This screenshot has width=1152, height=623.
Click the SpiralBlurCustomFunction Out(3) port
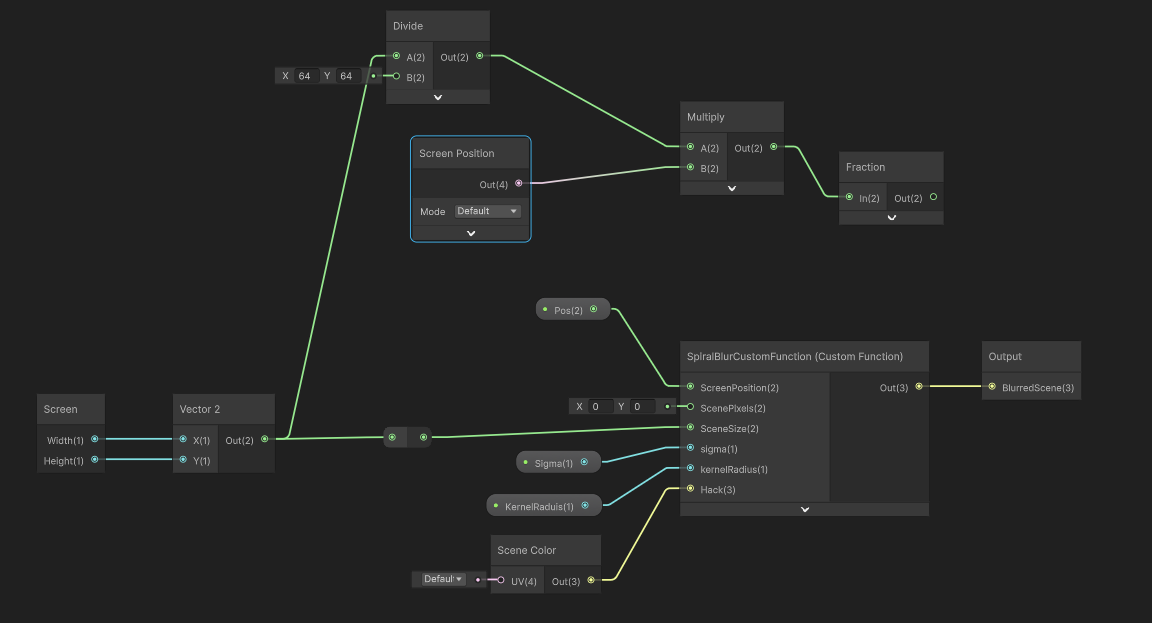coord(918,387)
